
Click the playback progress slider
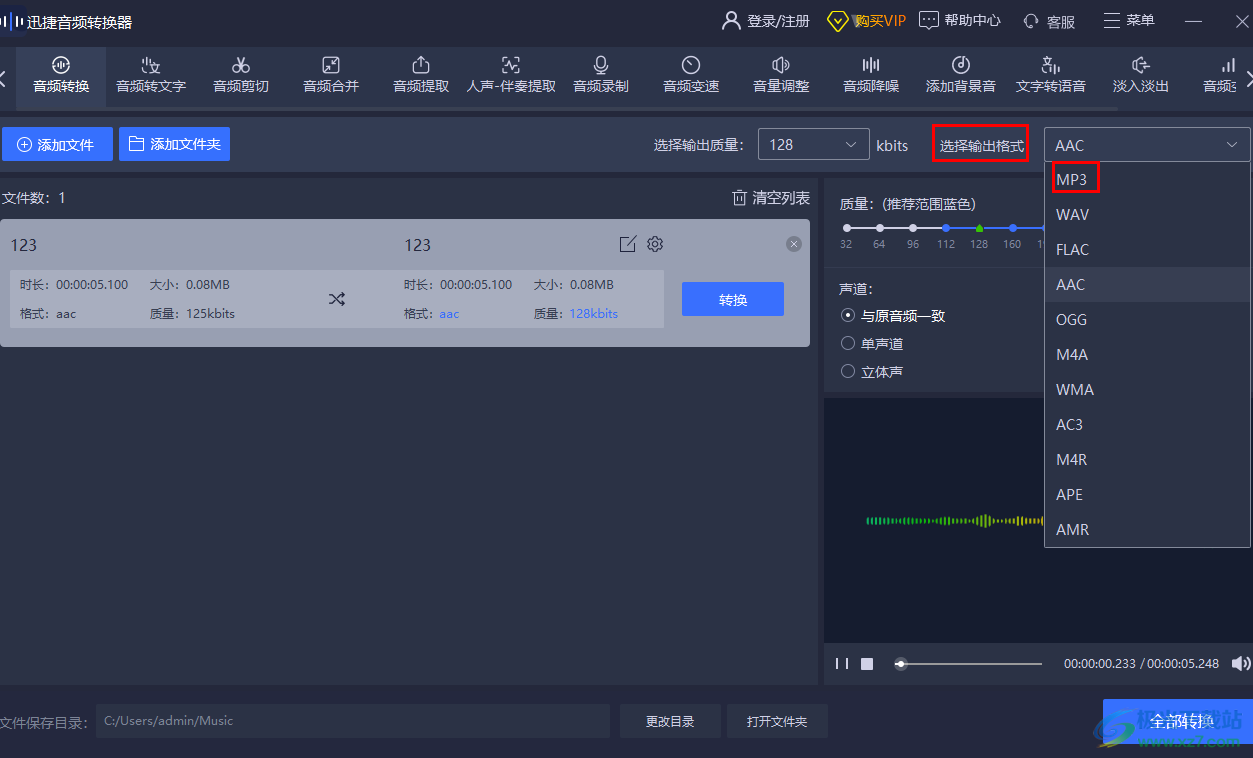968,663
